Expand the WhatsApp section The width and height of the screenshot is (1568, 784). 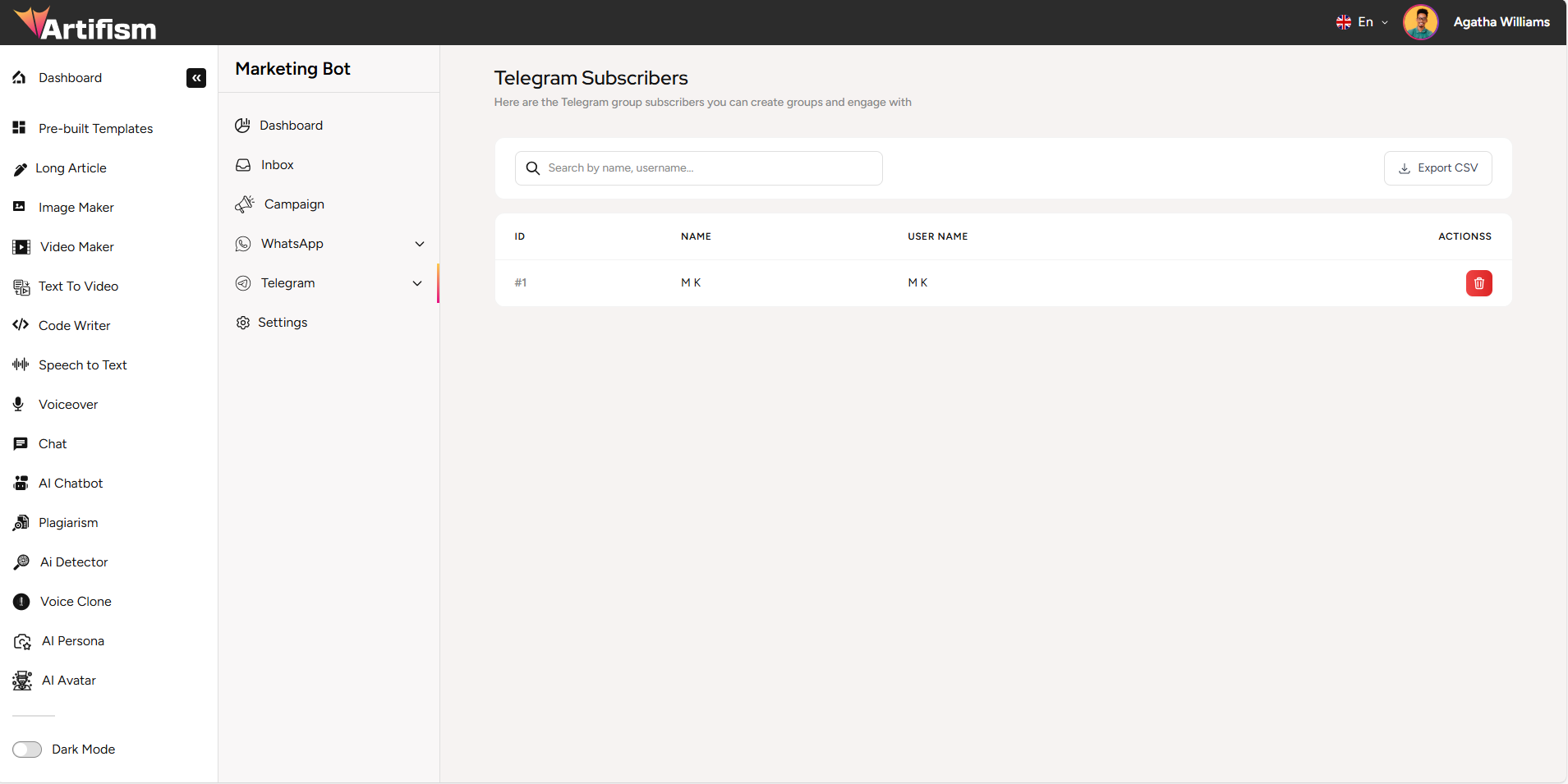click(419, 244)
